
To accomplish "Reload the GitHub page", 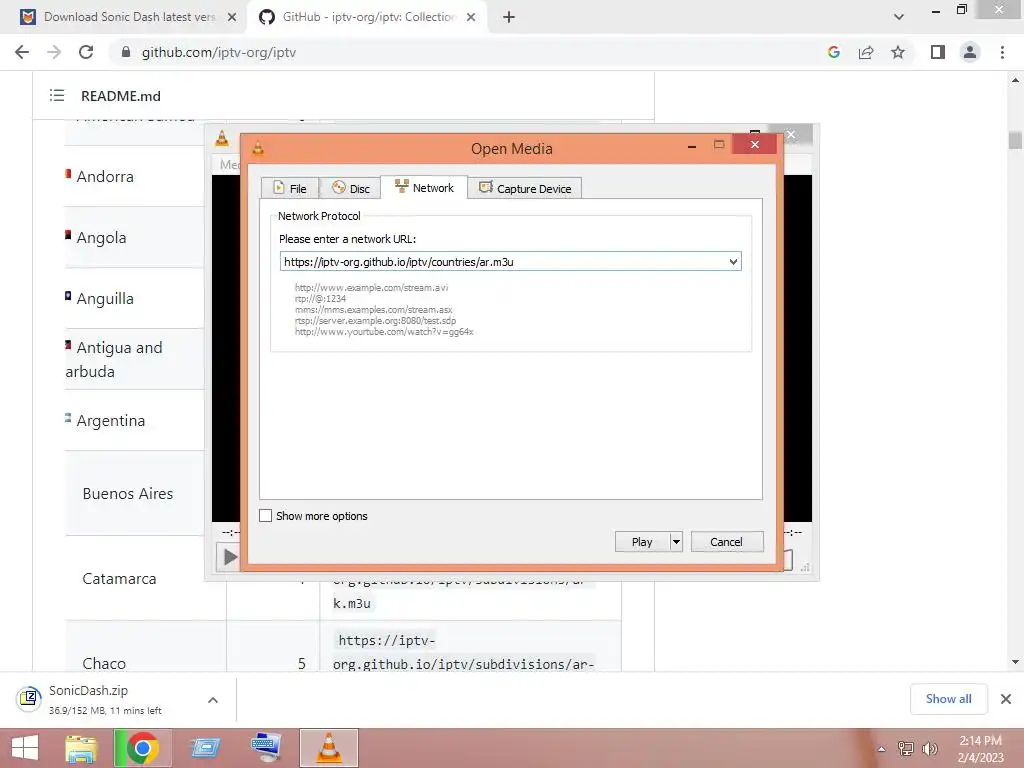I will point(86,52).
